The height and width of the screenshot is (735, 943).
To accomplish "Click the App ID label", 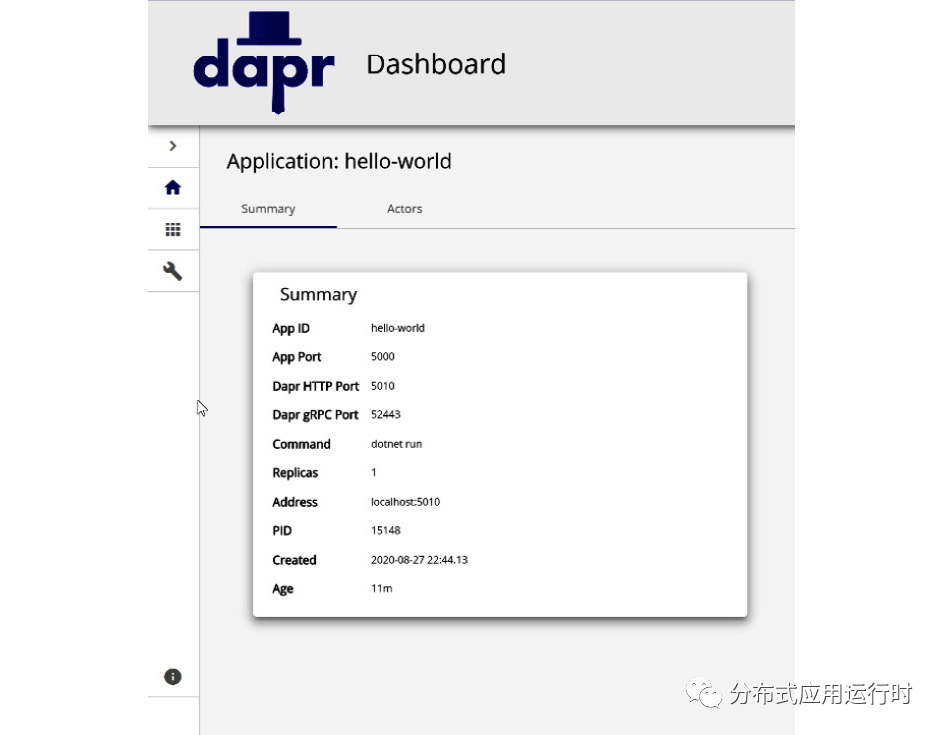I will (x=290, y=328).
